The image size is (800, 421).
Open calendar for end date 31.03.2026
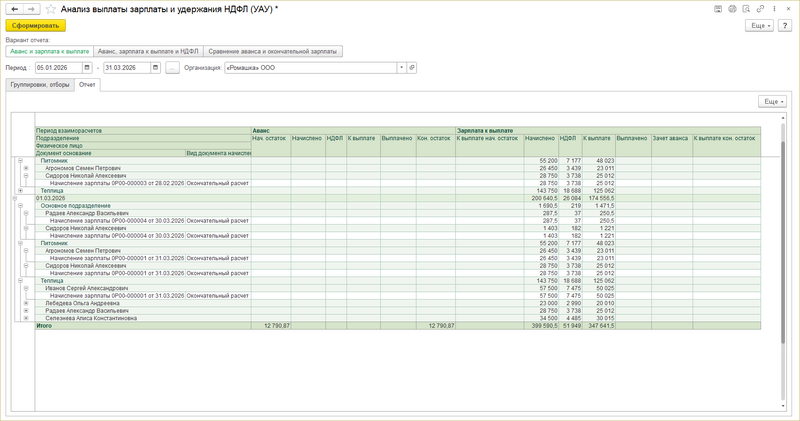pyautogui.click(x=156, y=67)
